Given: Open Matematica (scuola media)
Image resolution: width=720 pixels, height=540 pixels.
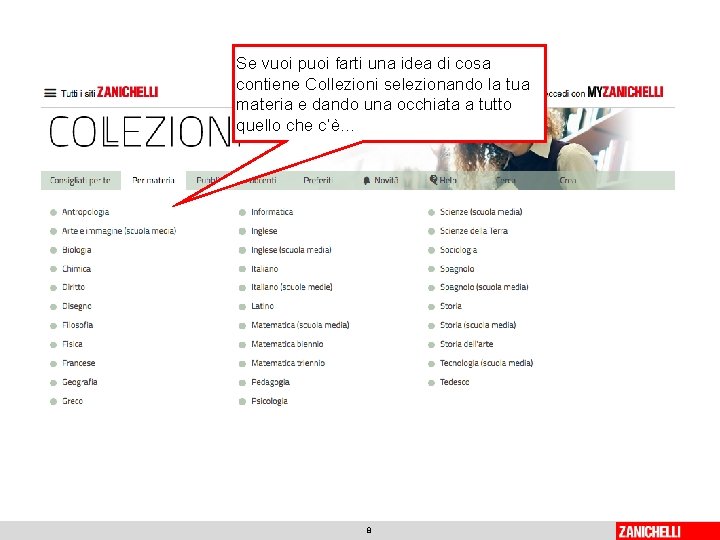Looking at the screenshot, I should tap(300, 325).
